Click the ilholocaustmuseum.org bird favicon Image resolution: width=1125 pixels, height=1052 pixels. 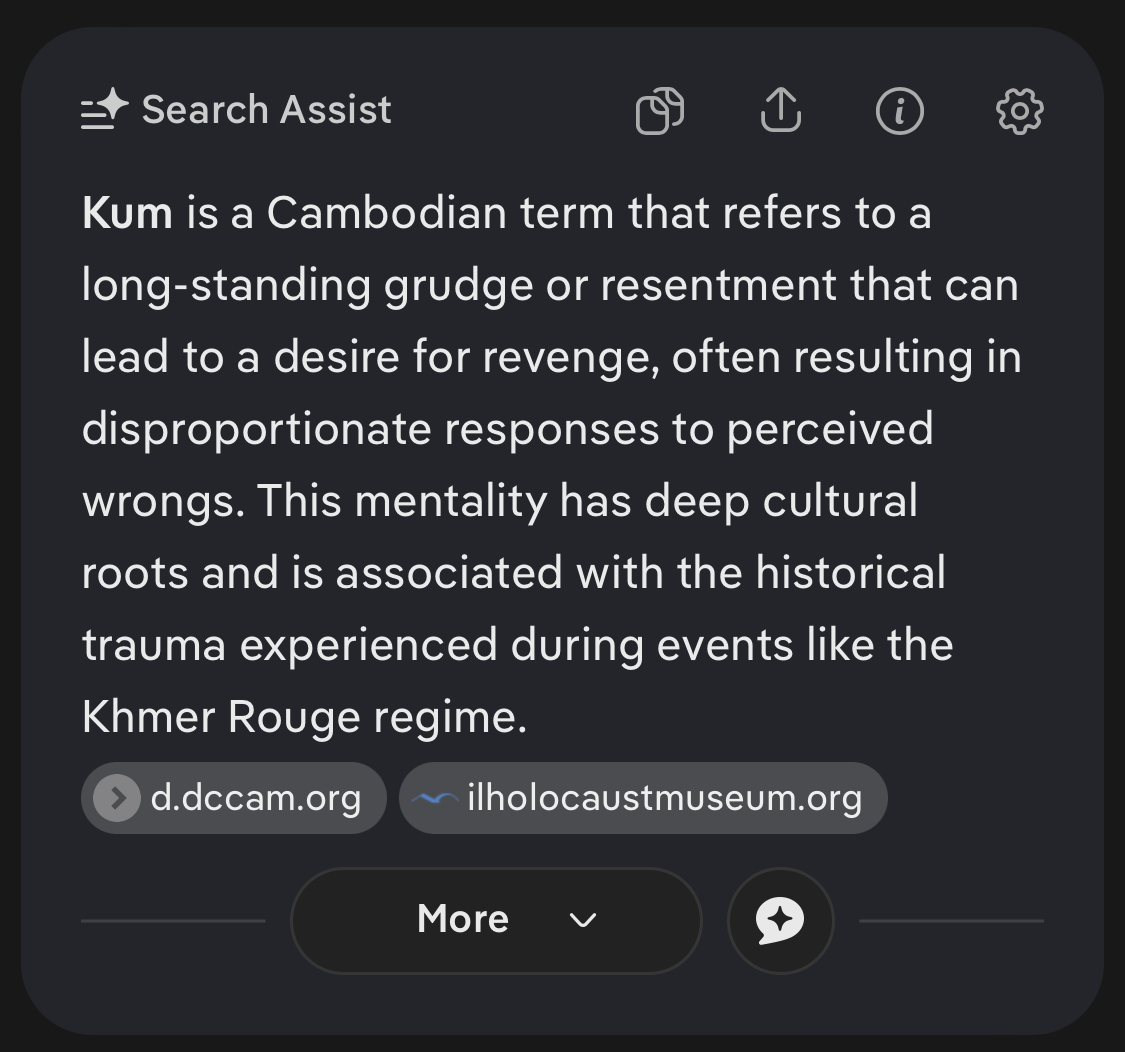pos(435,798)
